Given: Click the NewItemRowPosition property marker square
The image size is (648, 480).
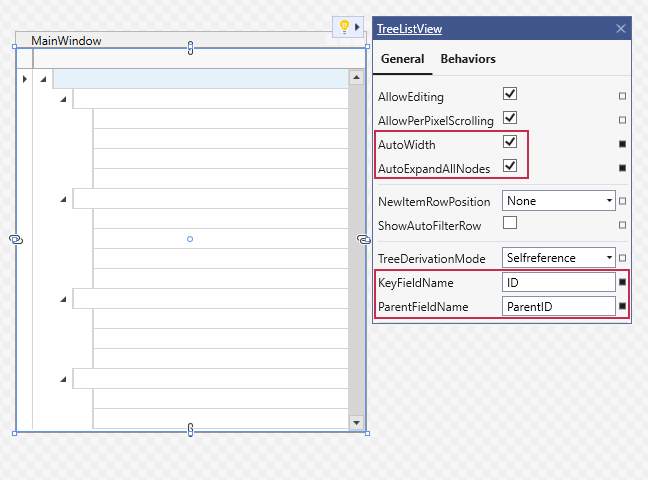Looking at the screenshot, I should tap(622, 201).
